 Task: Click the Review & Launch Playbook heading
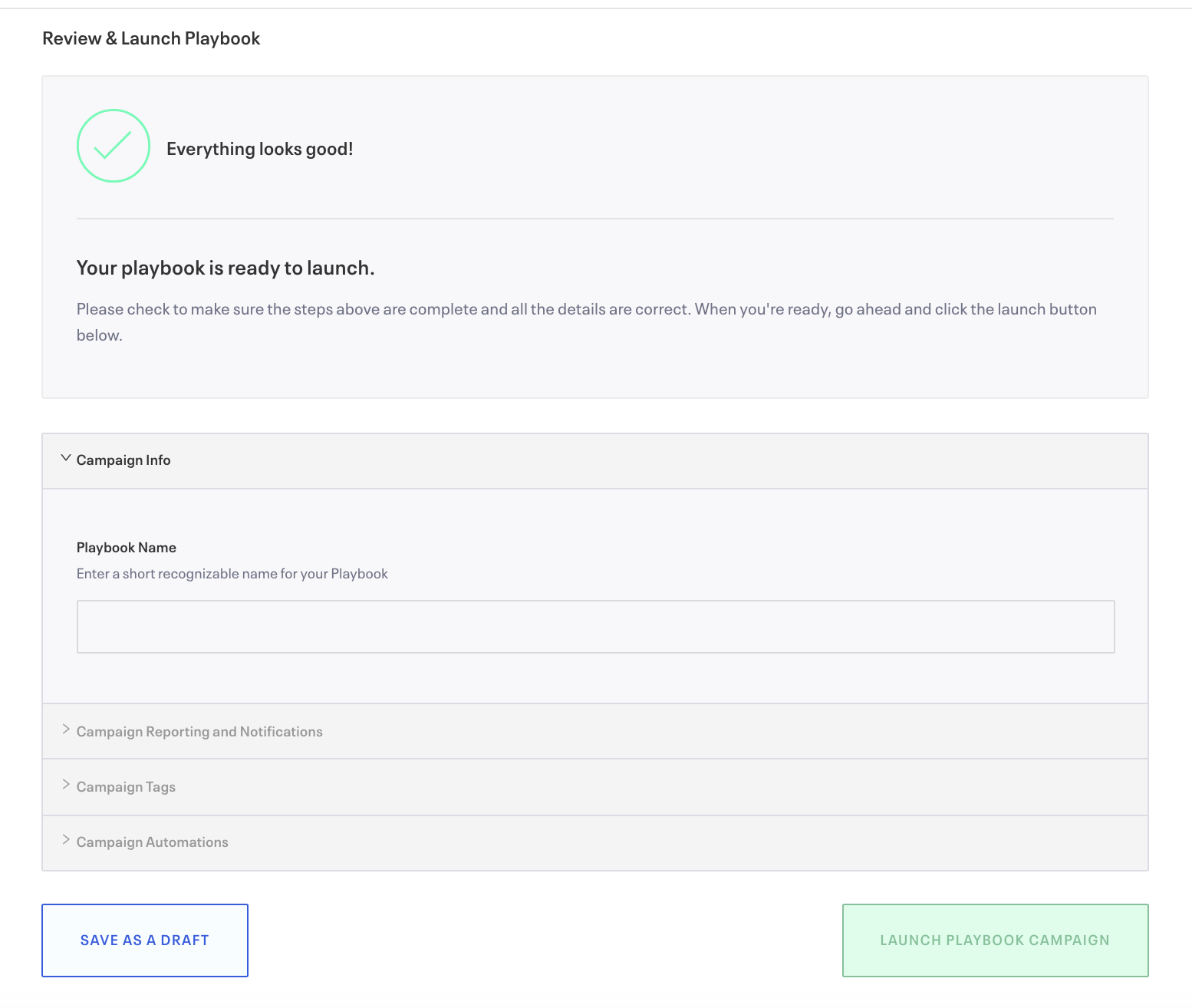(151, 38)
